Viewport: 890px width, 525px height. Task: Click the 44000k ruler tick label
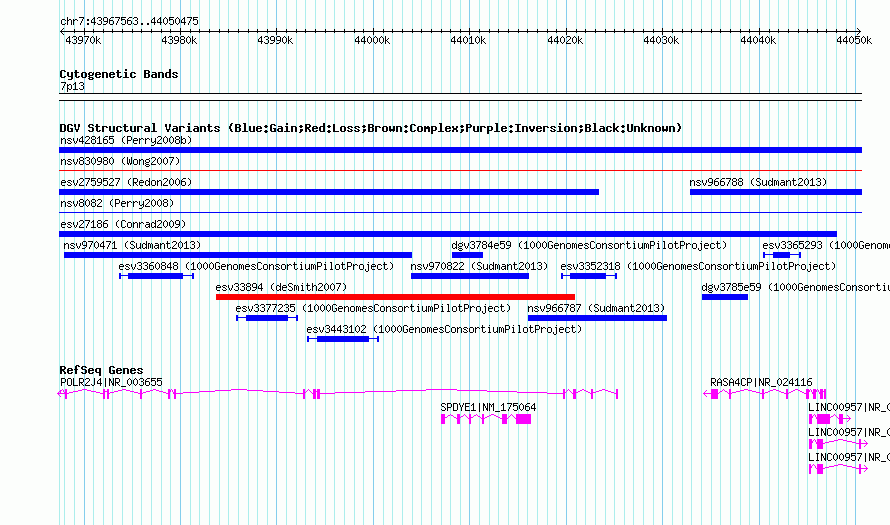tap(372, 40)
